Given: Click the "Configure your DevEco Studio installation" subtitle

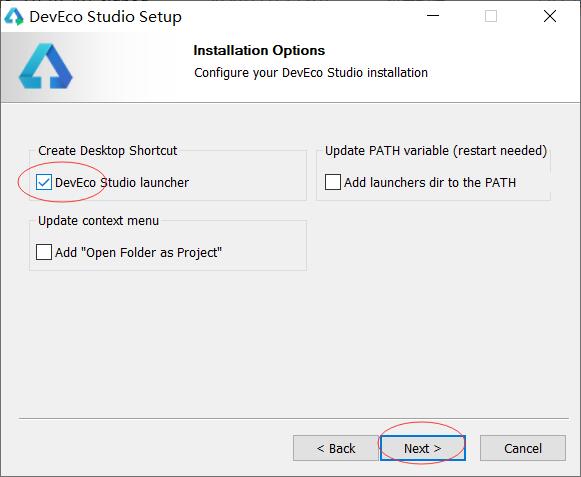Looking at the screenshot, I should (x=311, y=73).
